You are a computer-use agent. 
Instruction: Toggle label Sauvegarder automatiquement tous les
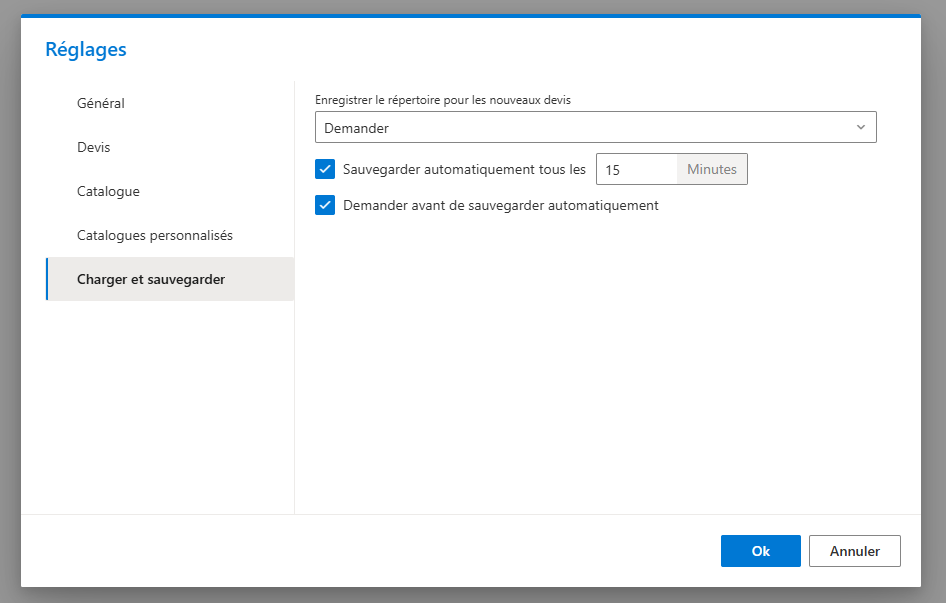pos(464,170)
